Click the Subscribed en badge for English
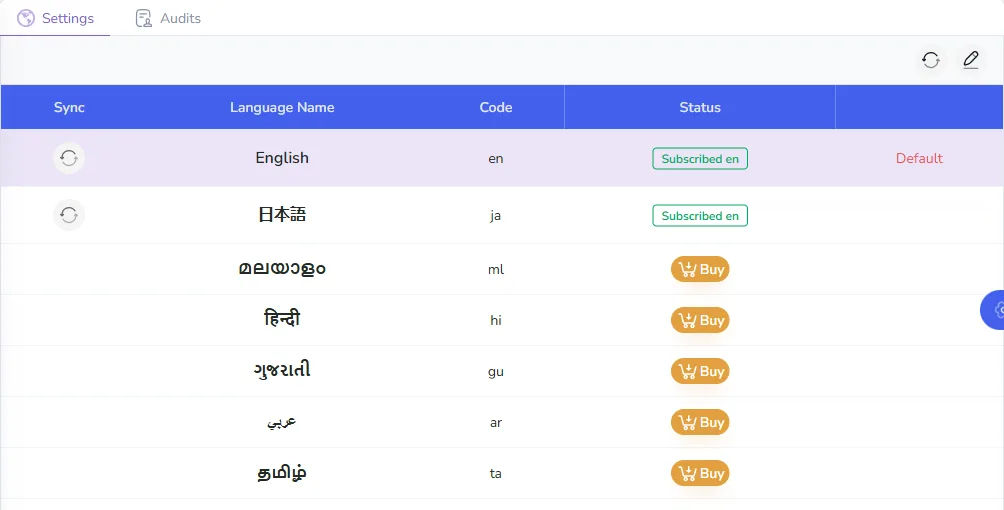 (x=700, y=159)
